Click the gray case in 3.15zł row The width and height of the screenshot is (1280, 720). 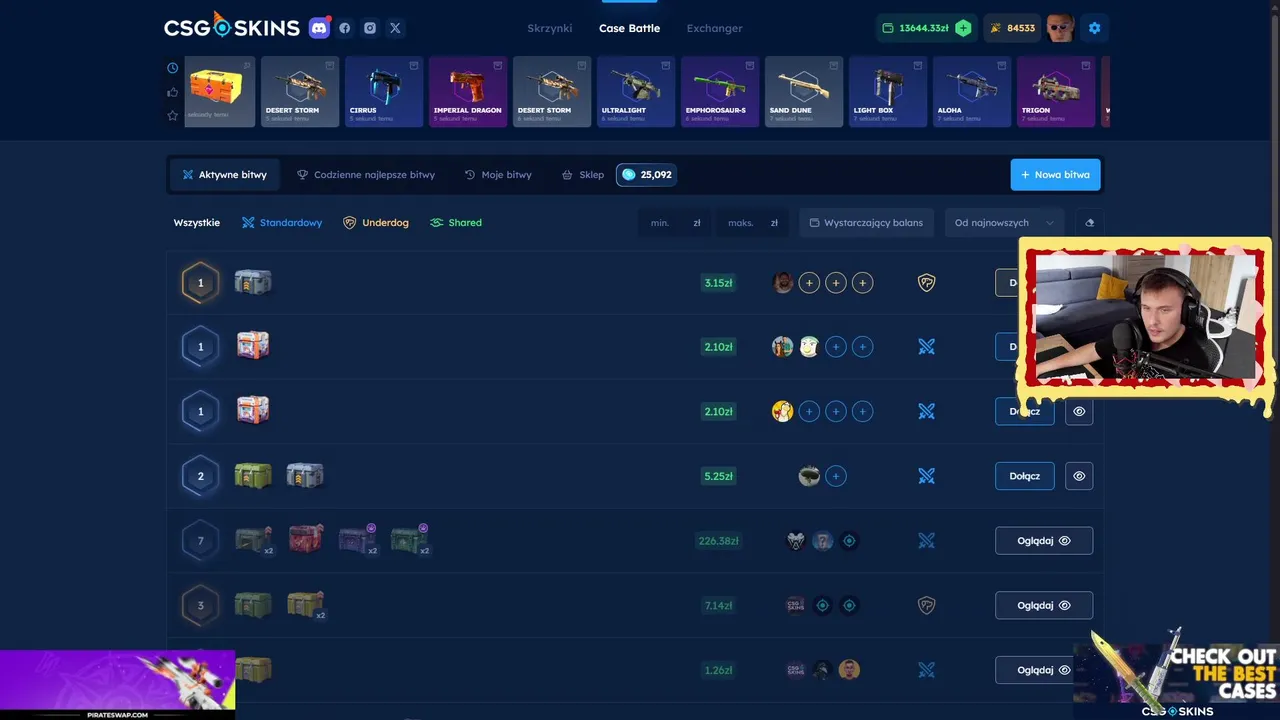[x=253, y=282]
